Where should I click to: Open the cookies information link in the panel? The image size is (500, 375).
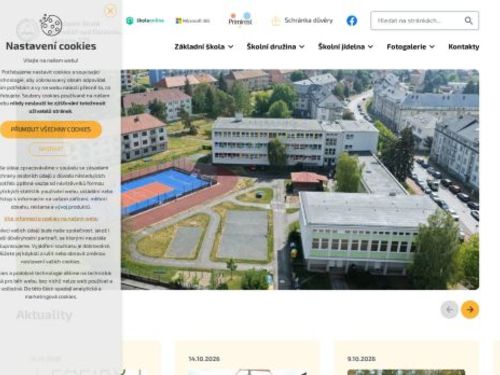click(51, 219)
